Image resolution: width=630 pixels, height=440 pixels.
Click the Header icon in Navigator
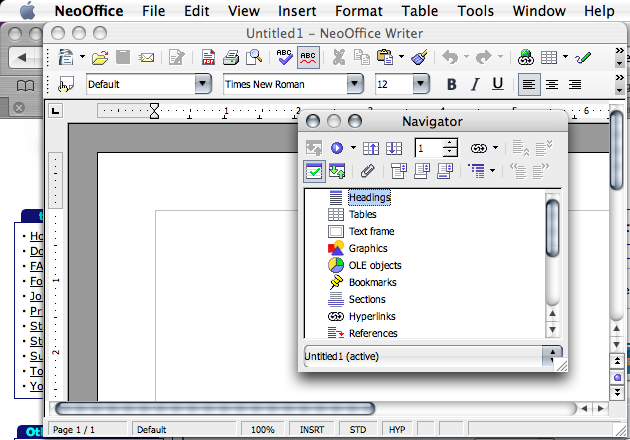399,171
